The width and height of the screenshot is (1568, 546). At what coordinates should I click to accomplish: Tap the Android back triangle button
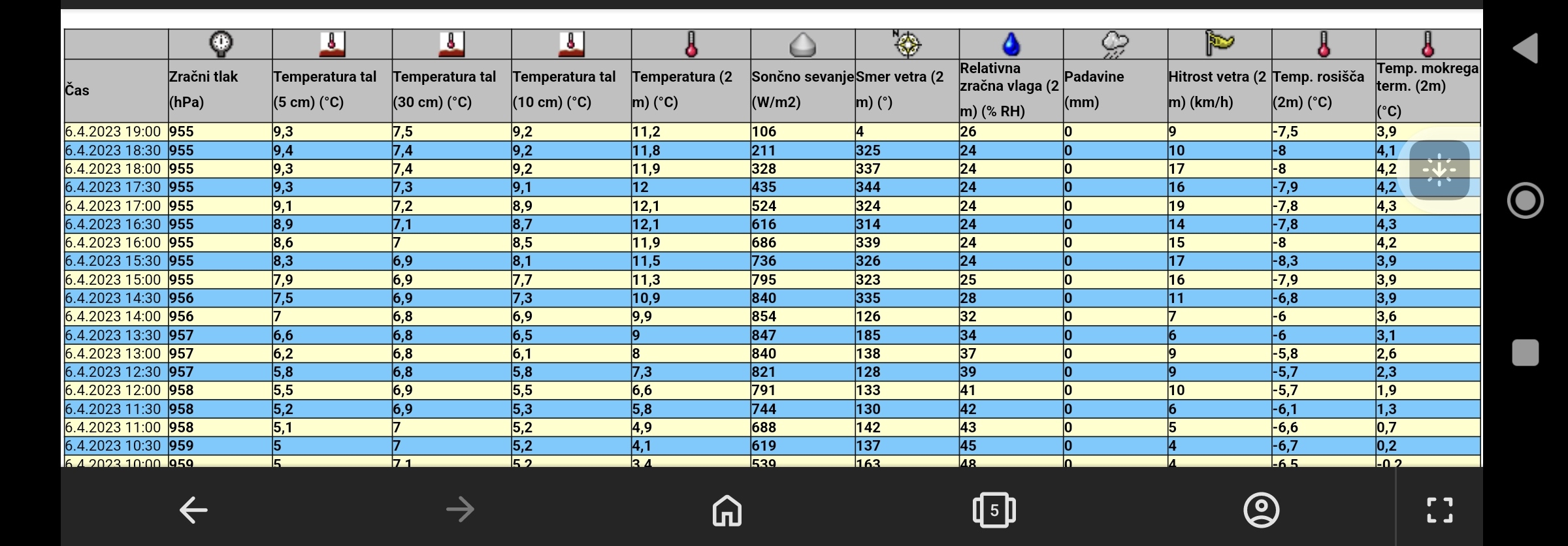click(x=1526, y=48)
